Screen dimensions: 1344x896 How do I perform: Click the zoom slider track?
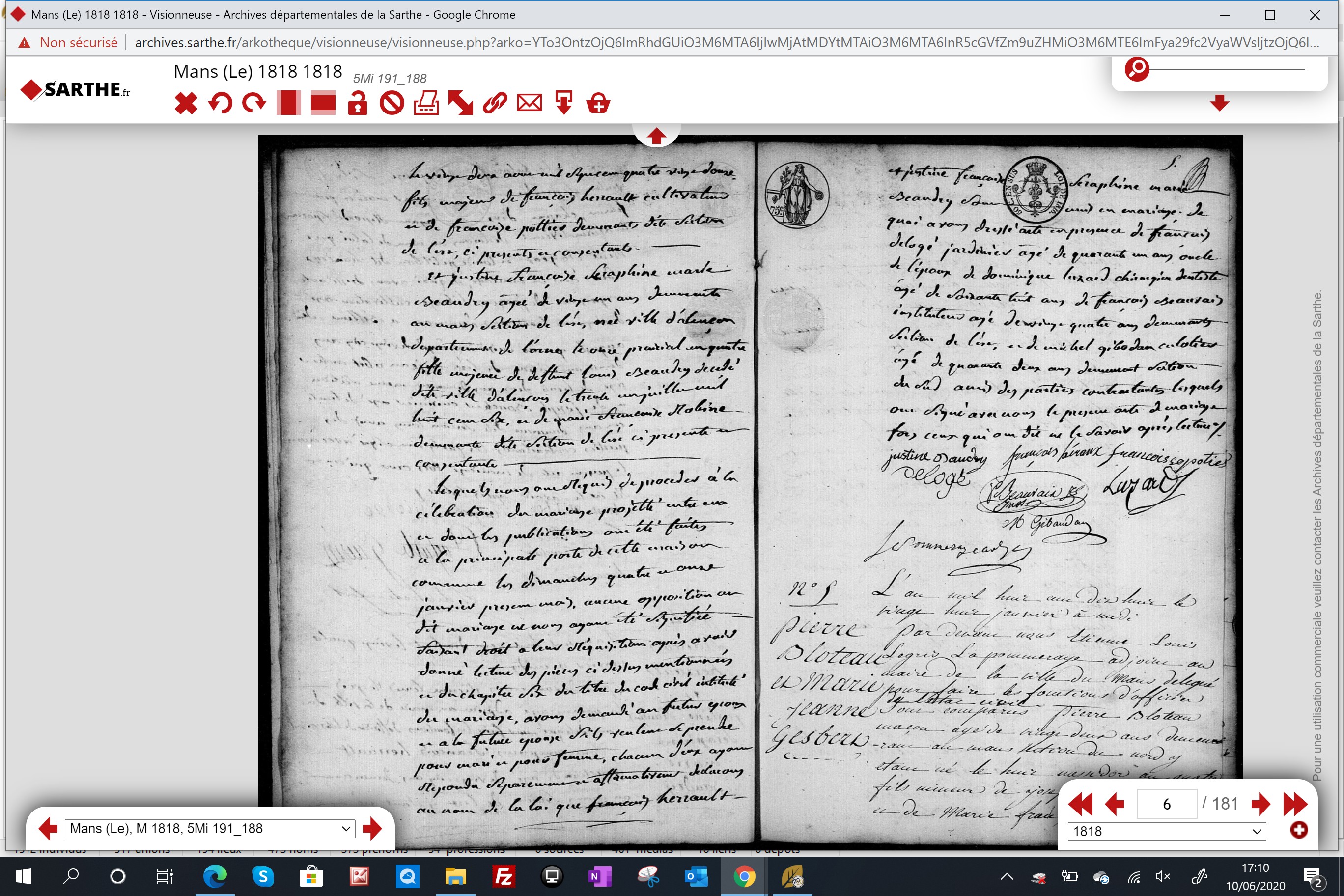(1228, 69)
